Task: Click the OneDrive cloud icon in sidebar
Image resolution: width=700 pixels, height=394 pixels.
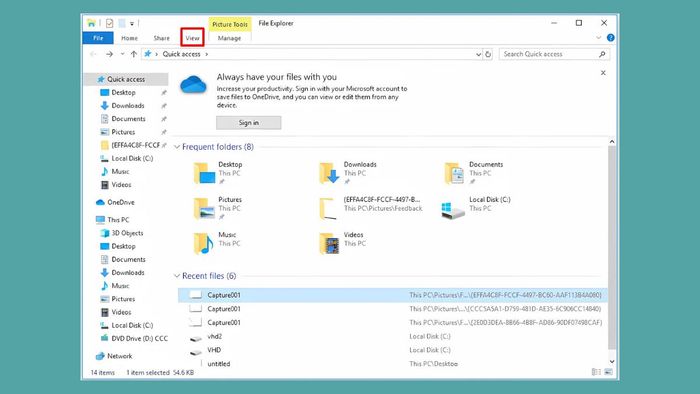Action: click(x=100, y=202)
